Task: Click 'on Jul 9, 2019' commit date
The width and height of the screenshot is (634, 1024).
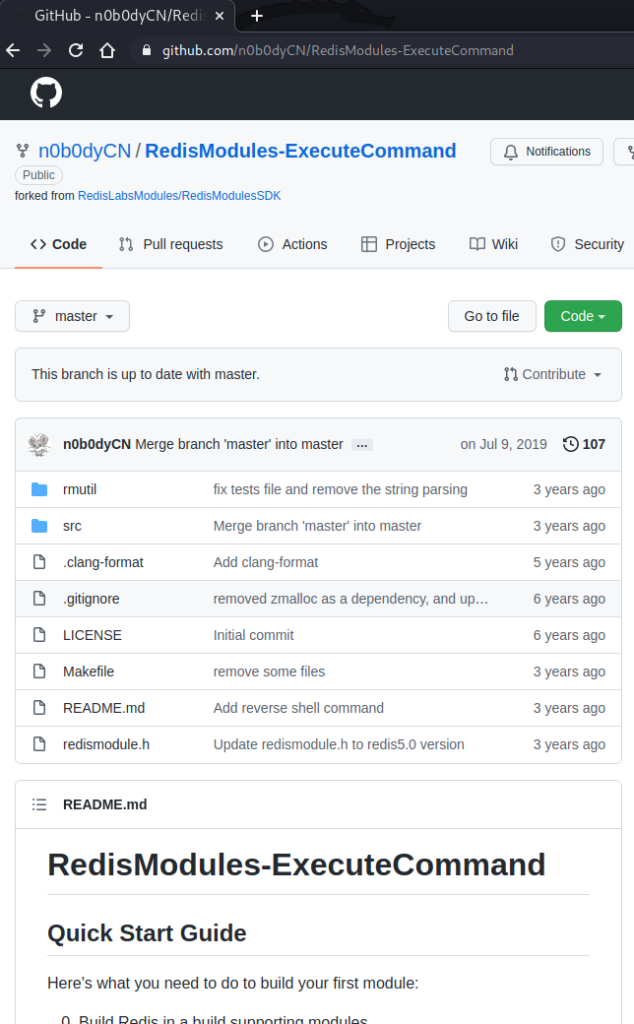Action: (x=503, y=445)
